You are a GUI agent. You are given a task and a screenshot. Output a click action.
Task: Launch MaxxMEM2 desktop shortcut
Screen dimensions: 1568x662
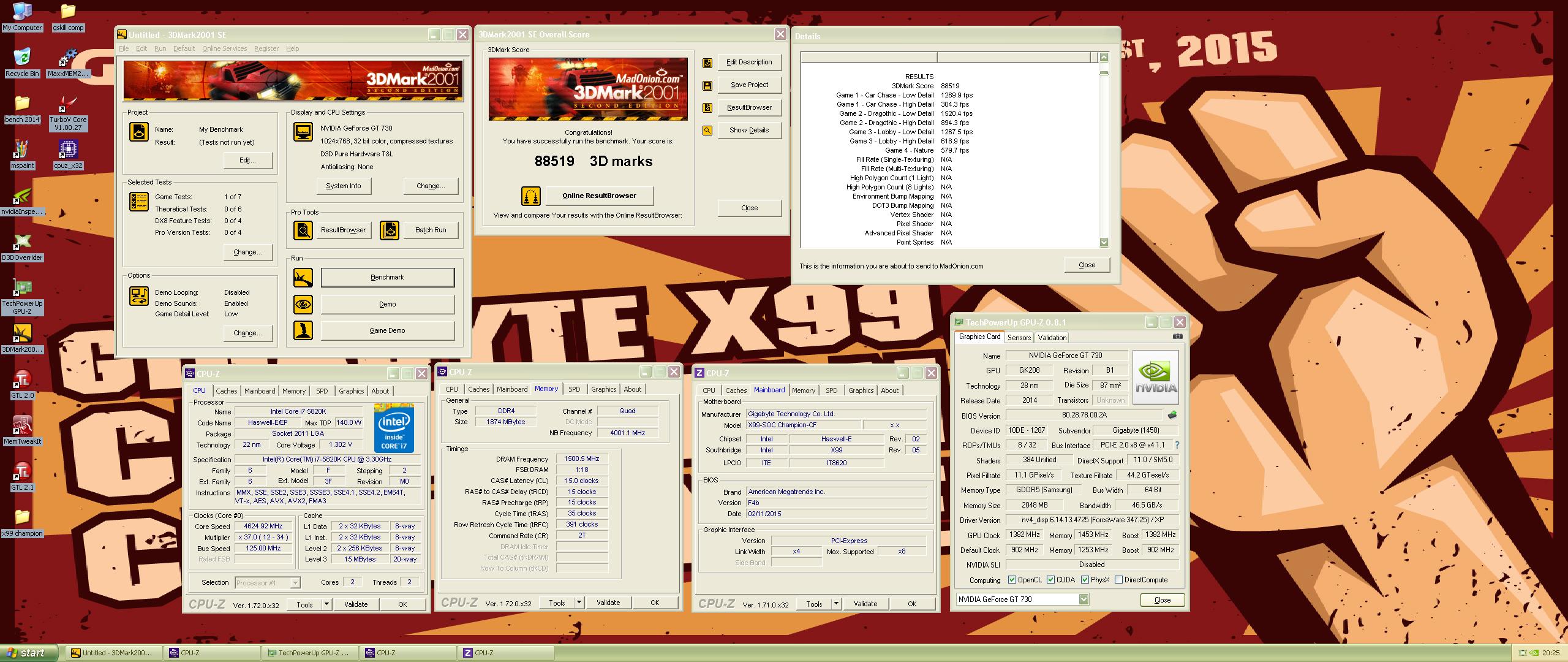[68, 63]
